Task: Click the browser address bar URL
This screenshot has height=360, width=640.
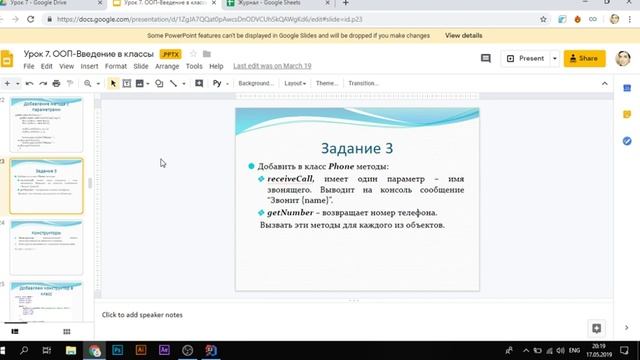Action: (x=209, y=19)
